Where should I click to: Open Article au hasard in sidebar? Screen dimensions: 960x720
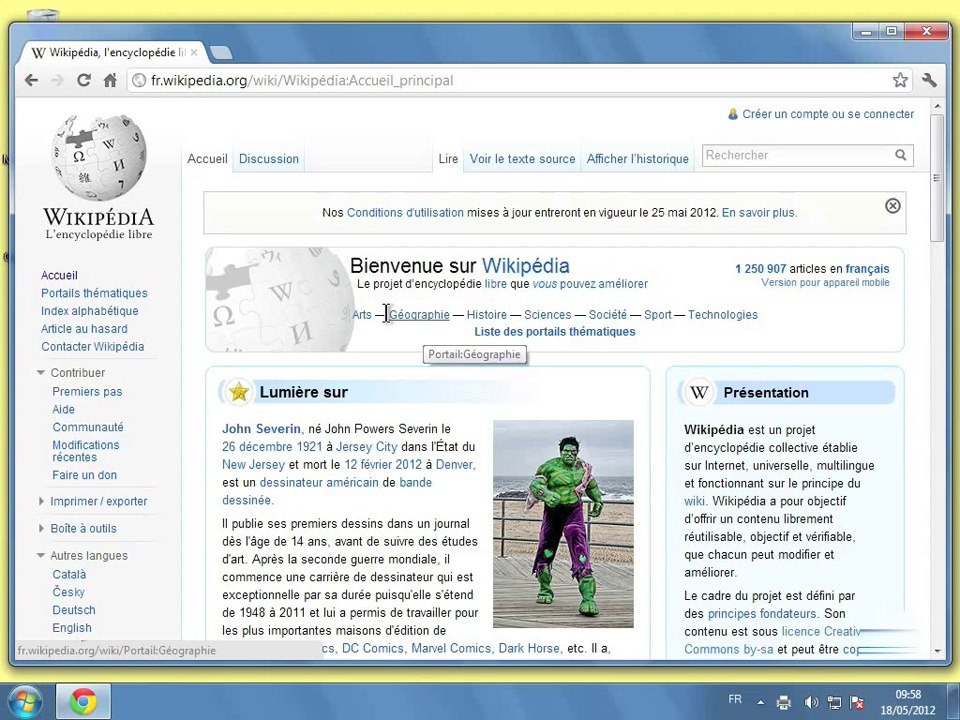[x=84, y=329]
